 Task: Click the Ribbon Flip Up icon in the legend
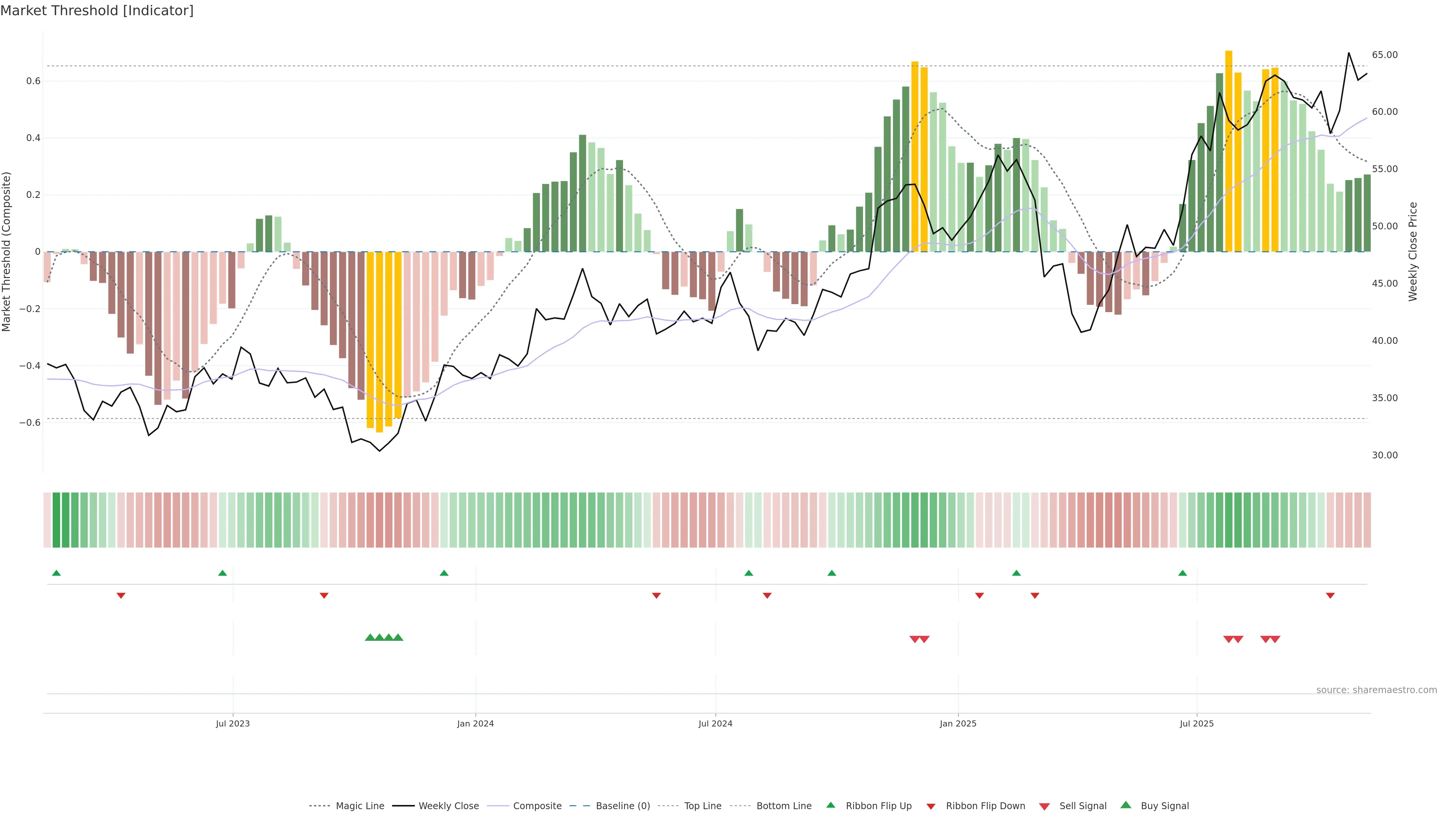830,805
